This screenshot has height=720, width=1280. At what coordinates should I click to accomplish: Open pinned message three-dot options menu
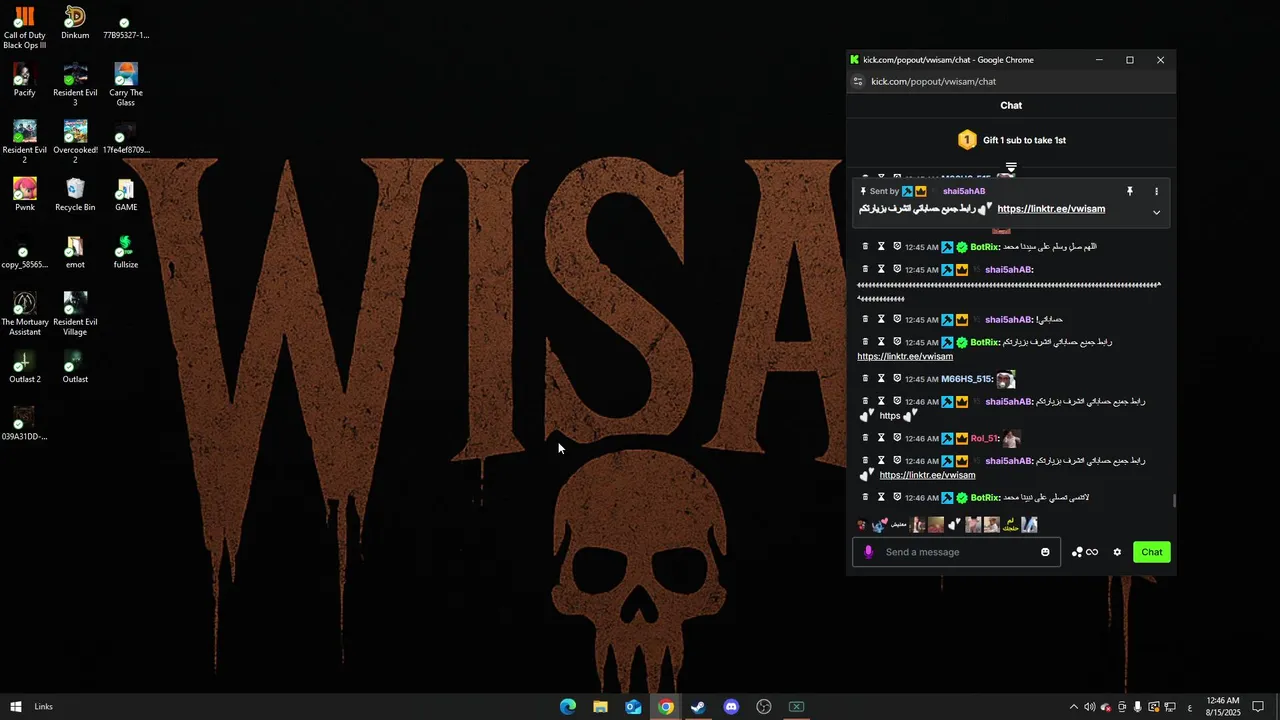1156,191
